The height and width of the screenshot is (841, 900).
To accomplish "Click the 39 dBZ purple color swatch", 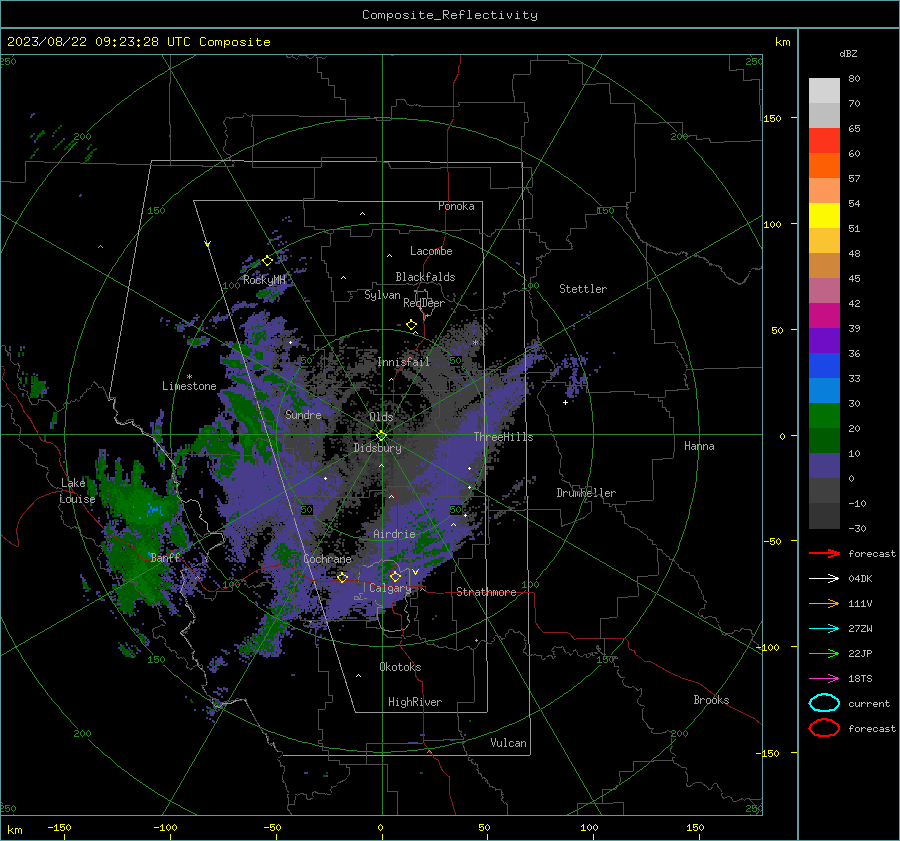I will [824, 340].
